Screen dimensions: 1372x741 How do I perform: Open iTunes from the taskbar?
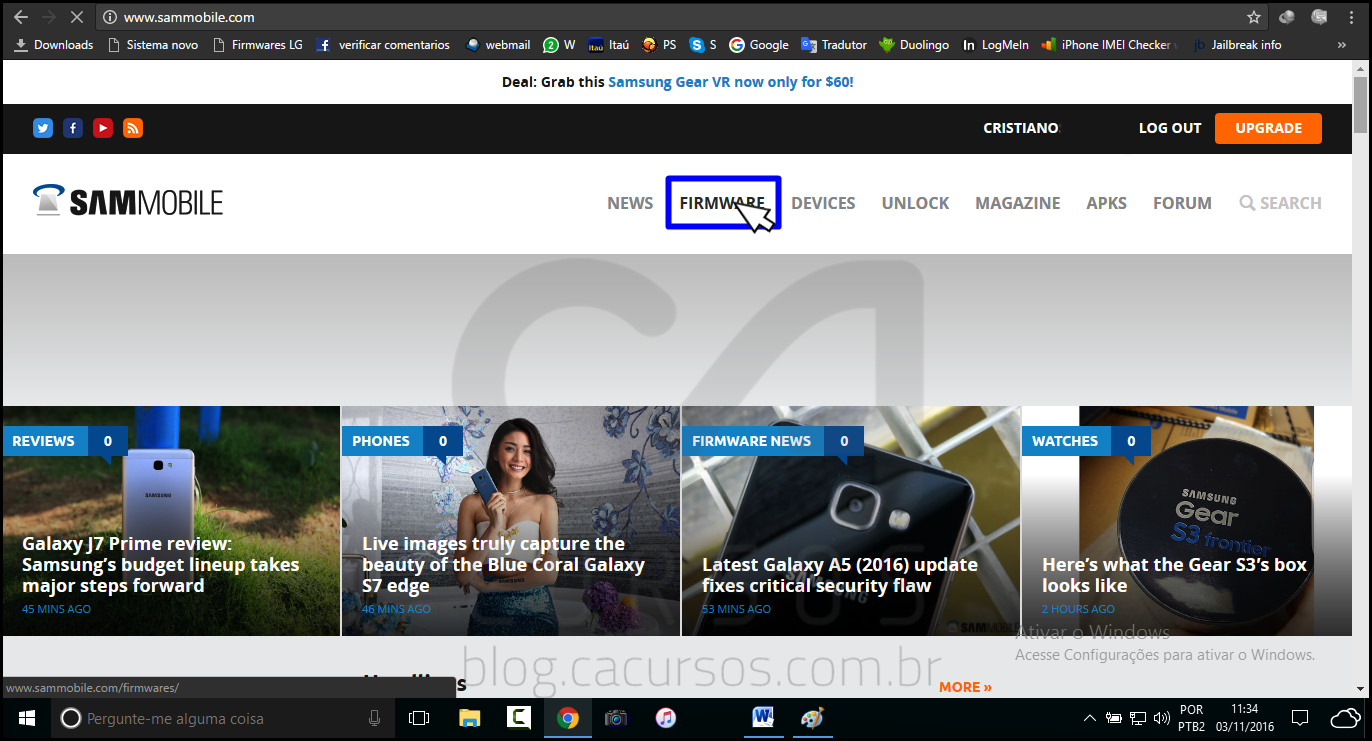coord(665,718)
